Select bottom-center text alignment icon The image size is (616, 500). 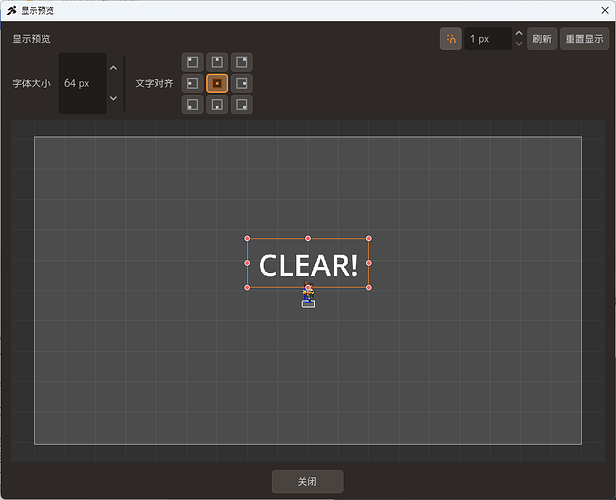[217, 104]
